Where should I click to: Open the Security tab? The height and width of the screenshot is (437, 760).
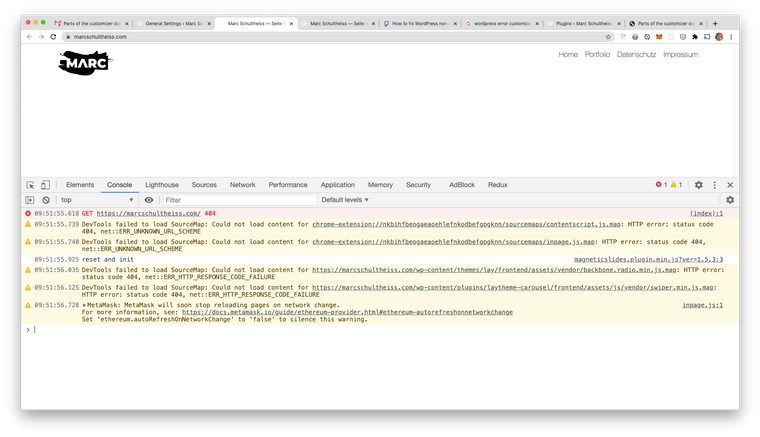pos(418,185)
